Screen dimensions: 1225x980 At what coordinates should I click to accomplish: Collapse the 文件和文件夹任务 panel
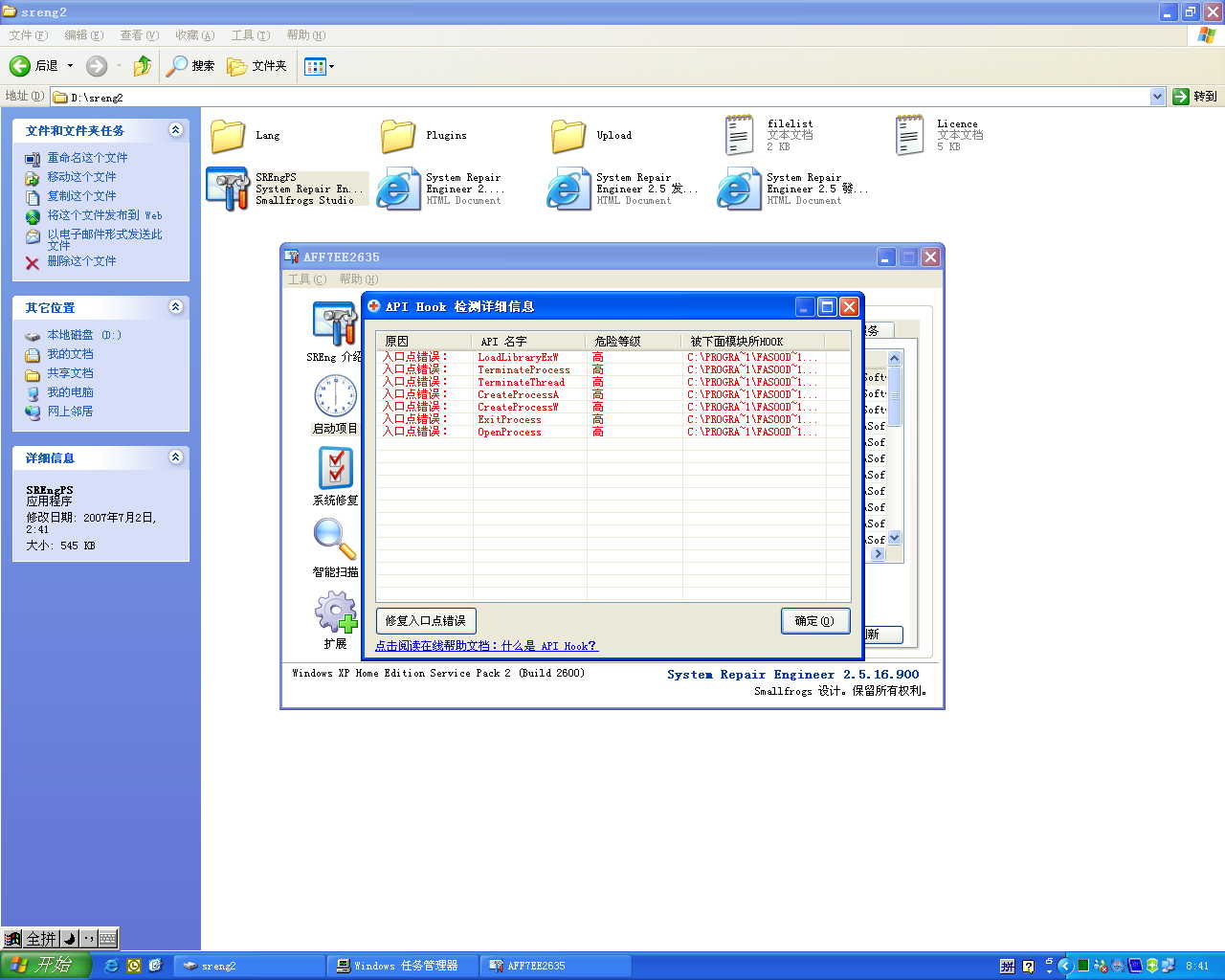pyautogui.click(x=175, y=130)
